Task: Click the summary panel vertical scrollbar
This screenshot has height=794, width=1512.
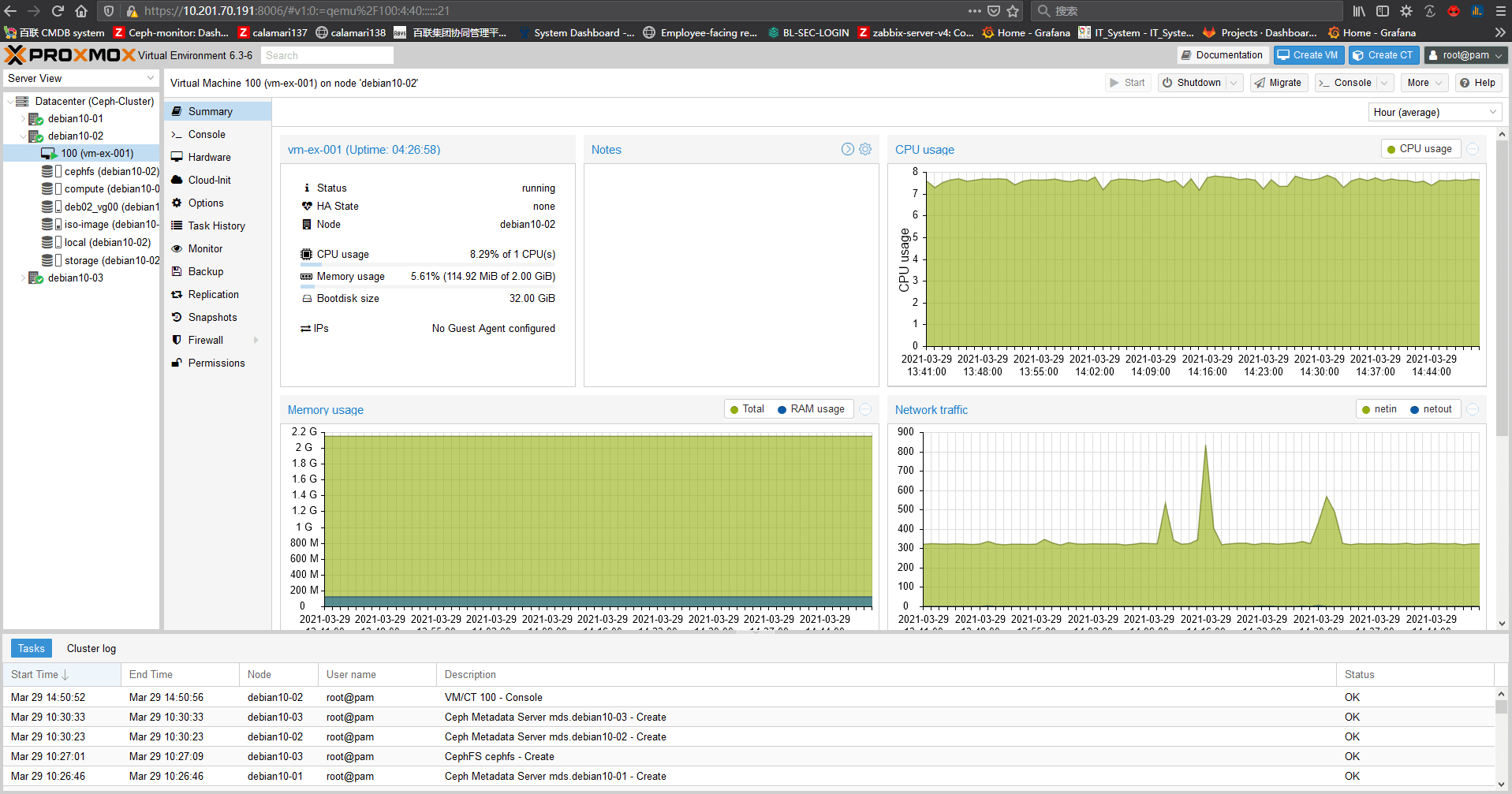Action: pos(1502,288)
